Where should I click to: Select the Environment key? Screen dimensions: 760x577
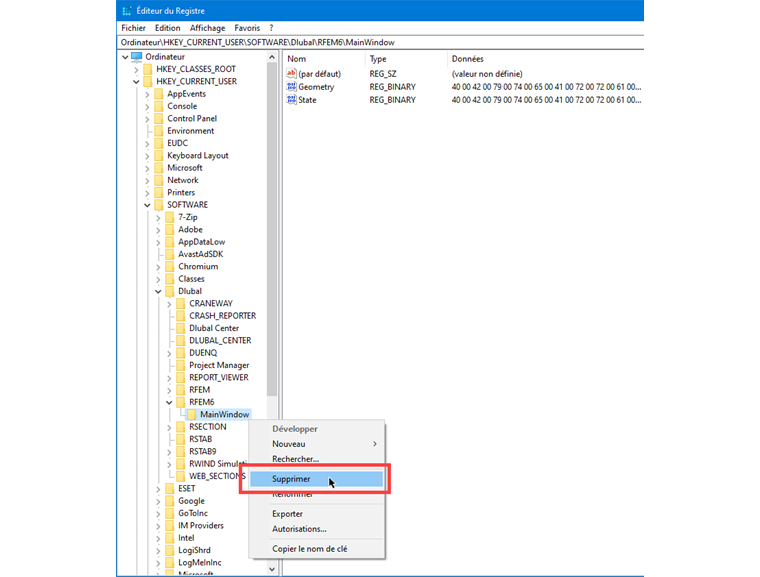coord(190,131)
